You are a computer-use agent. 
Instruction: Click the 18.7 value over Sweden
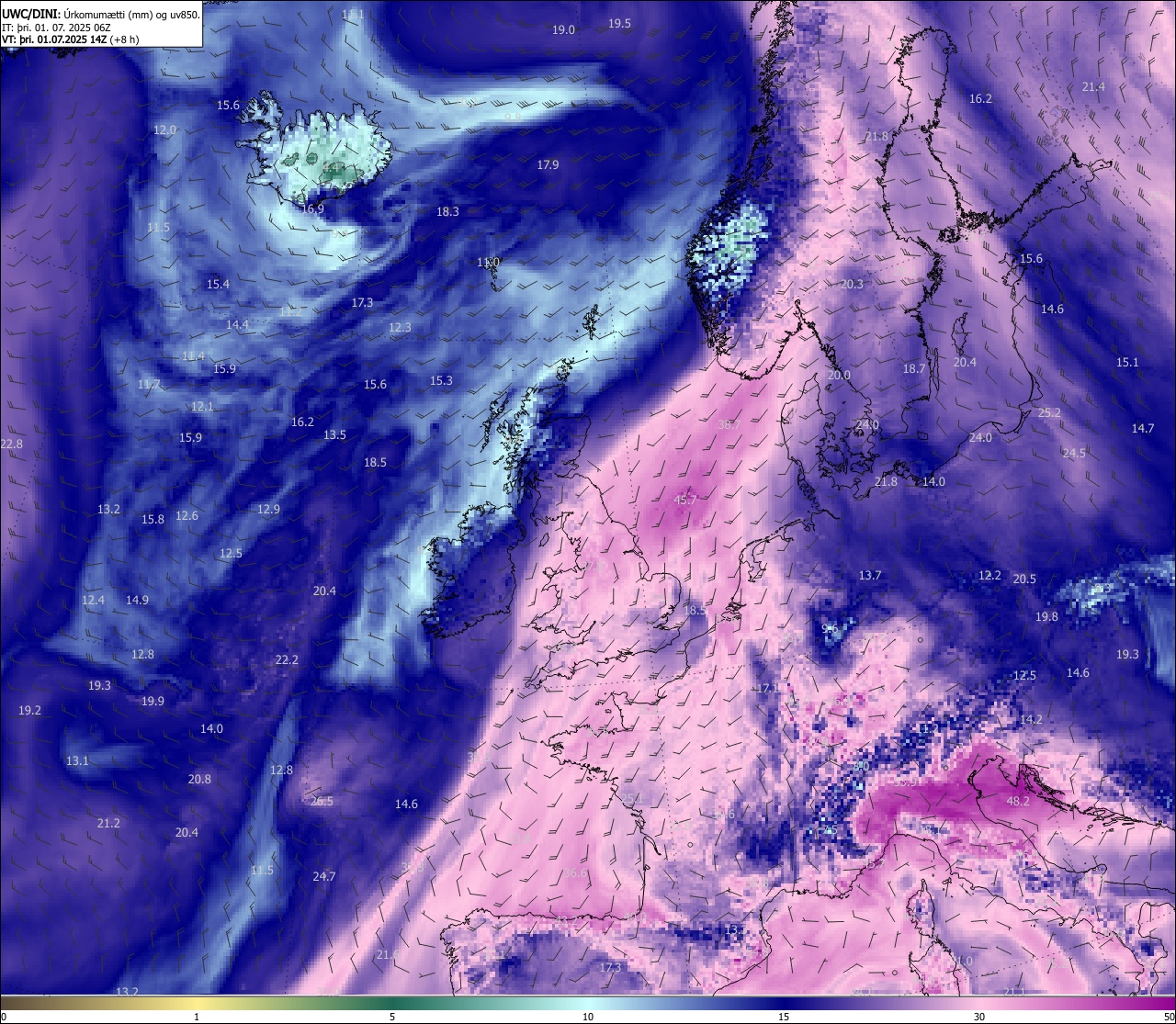(914, 368)
